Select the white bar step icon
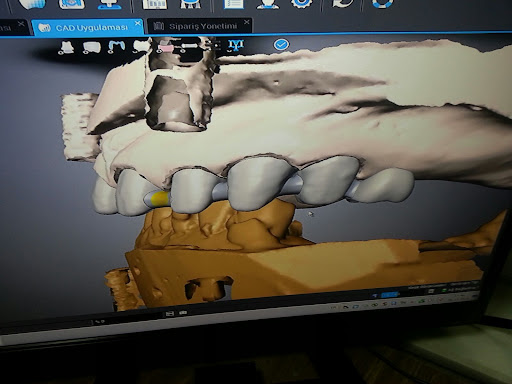 coord(189,46)
